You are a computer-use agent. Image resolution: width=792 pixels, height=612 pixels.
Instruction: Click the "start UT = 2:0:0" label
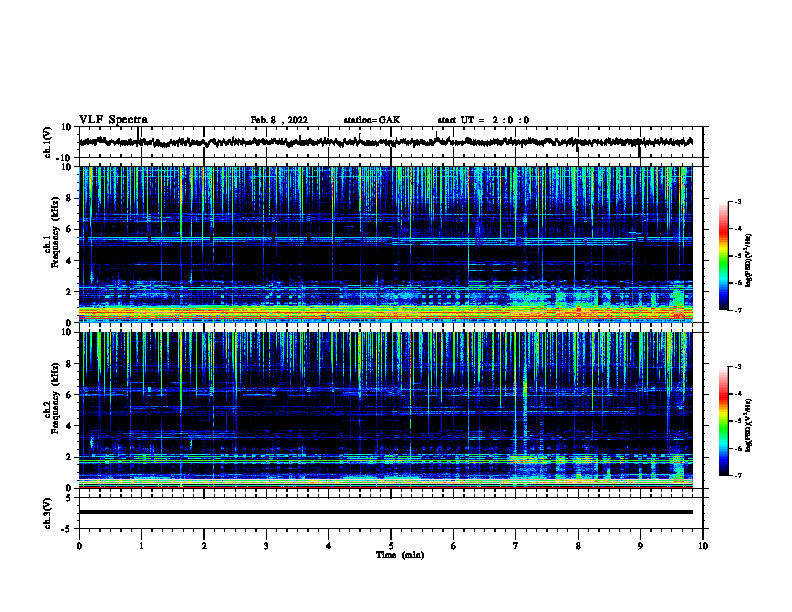[x=483, y=120]
